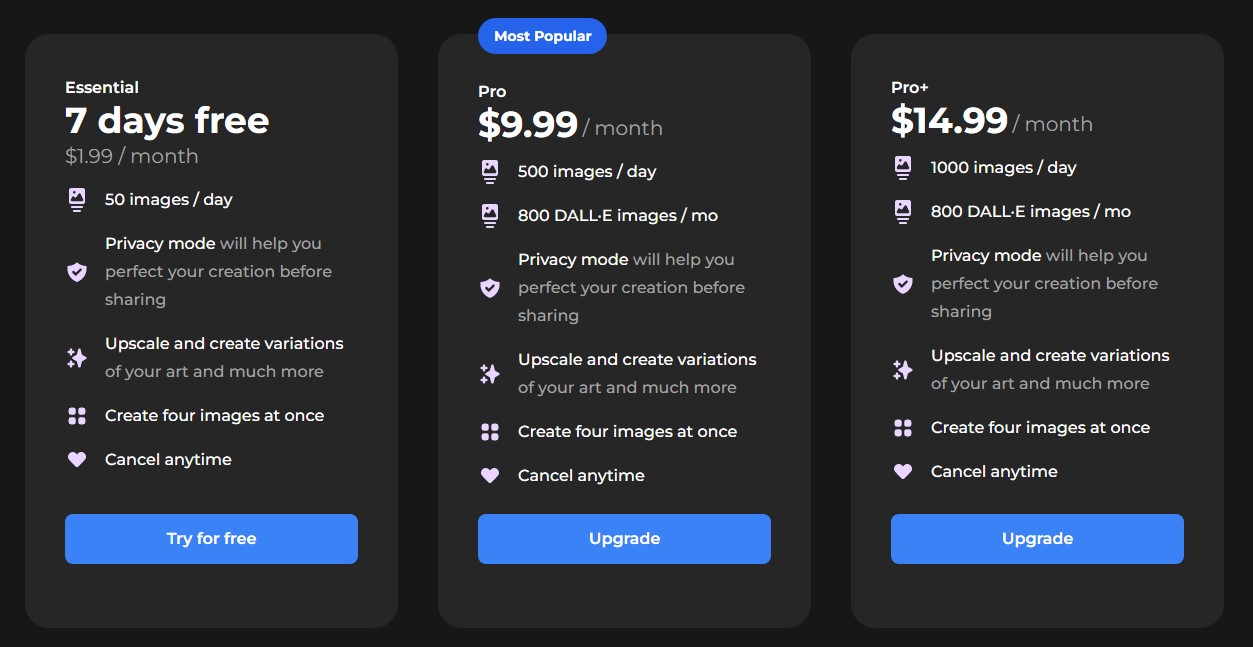1253x647 pixels.
Task: Click the Most Popular badge
Action: 542,36
